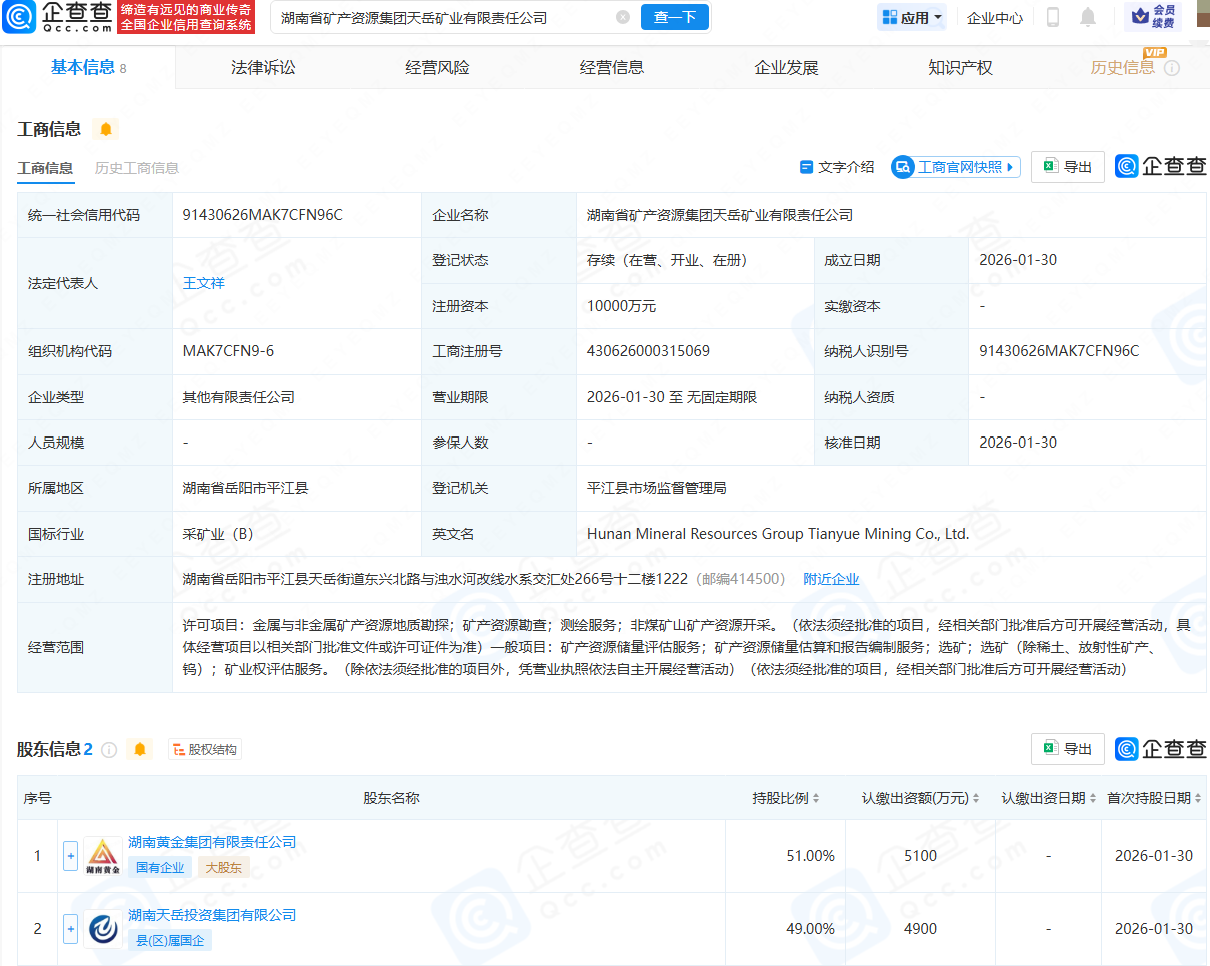Viewport: 1210px width, 966px height.
Task: Click Hunan Gold Group shareholder logo
Action: point(102,856)
